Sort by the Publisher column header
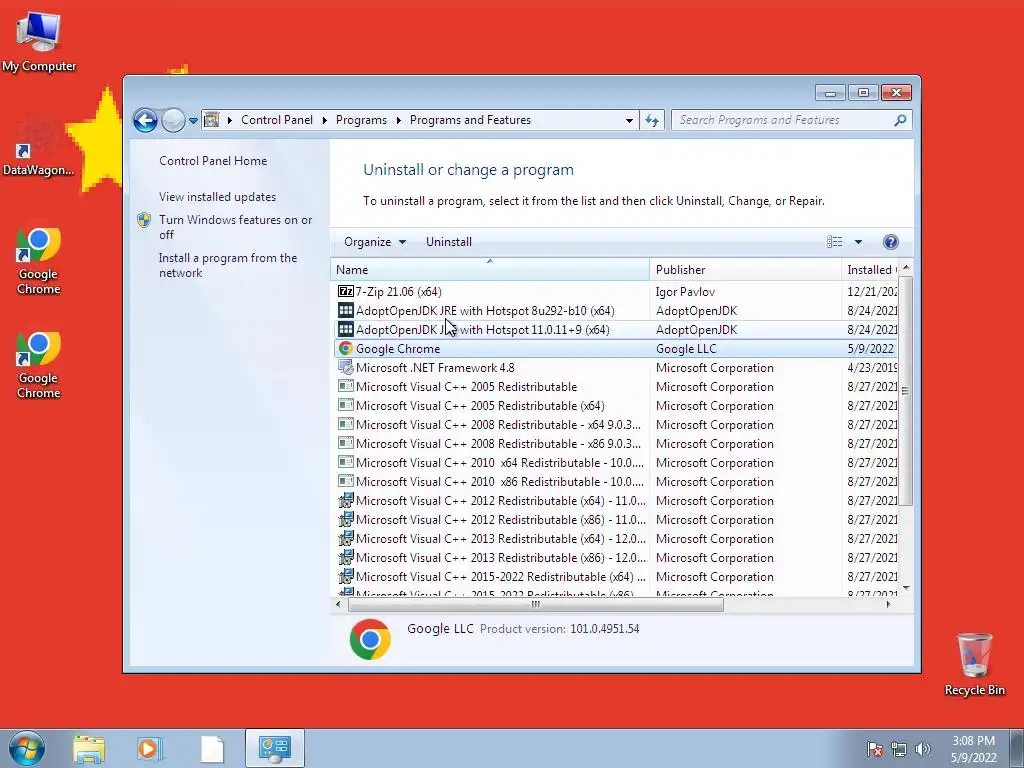 745,269
